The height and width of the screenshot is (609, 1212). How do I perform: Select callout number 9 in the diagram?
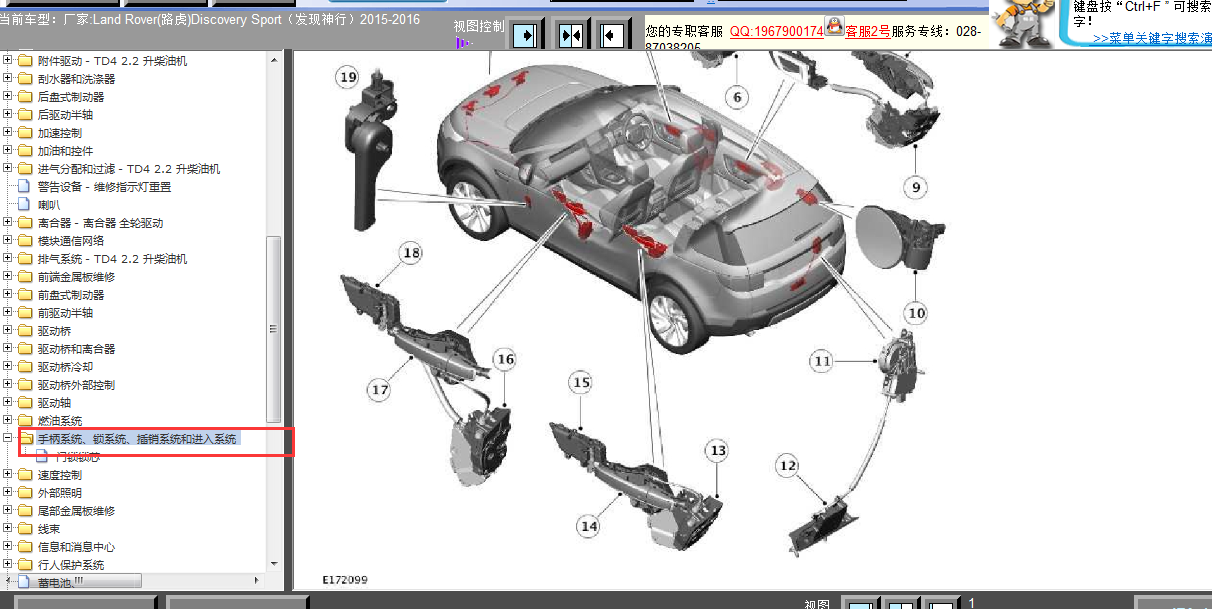pos(914,186)
